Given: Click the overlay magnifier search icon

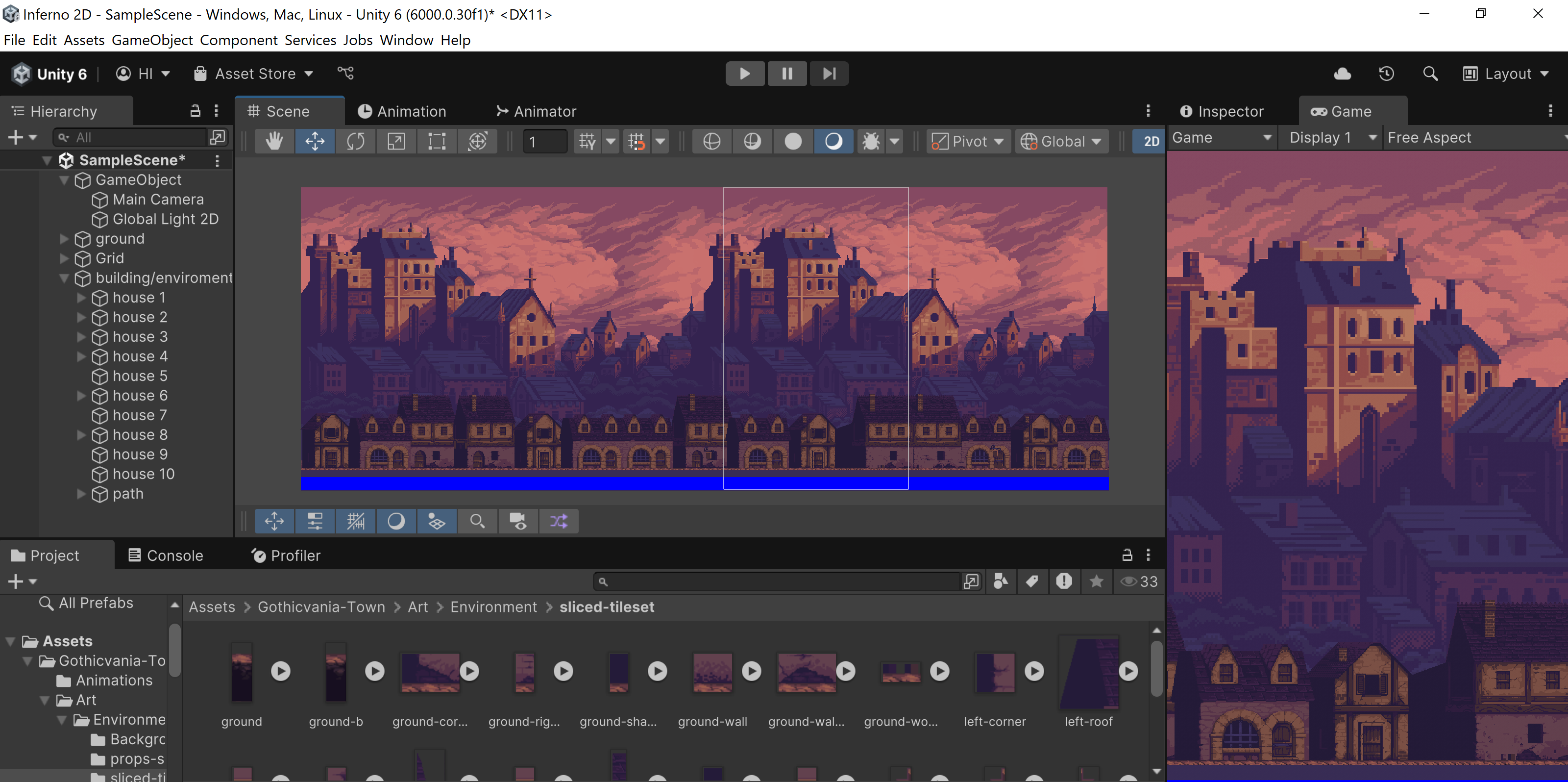Looking at the screenshot, I should [477, 521].
